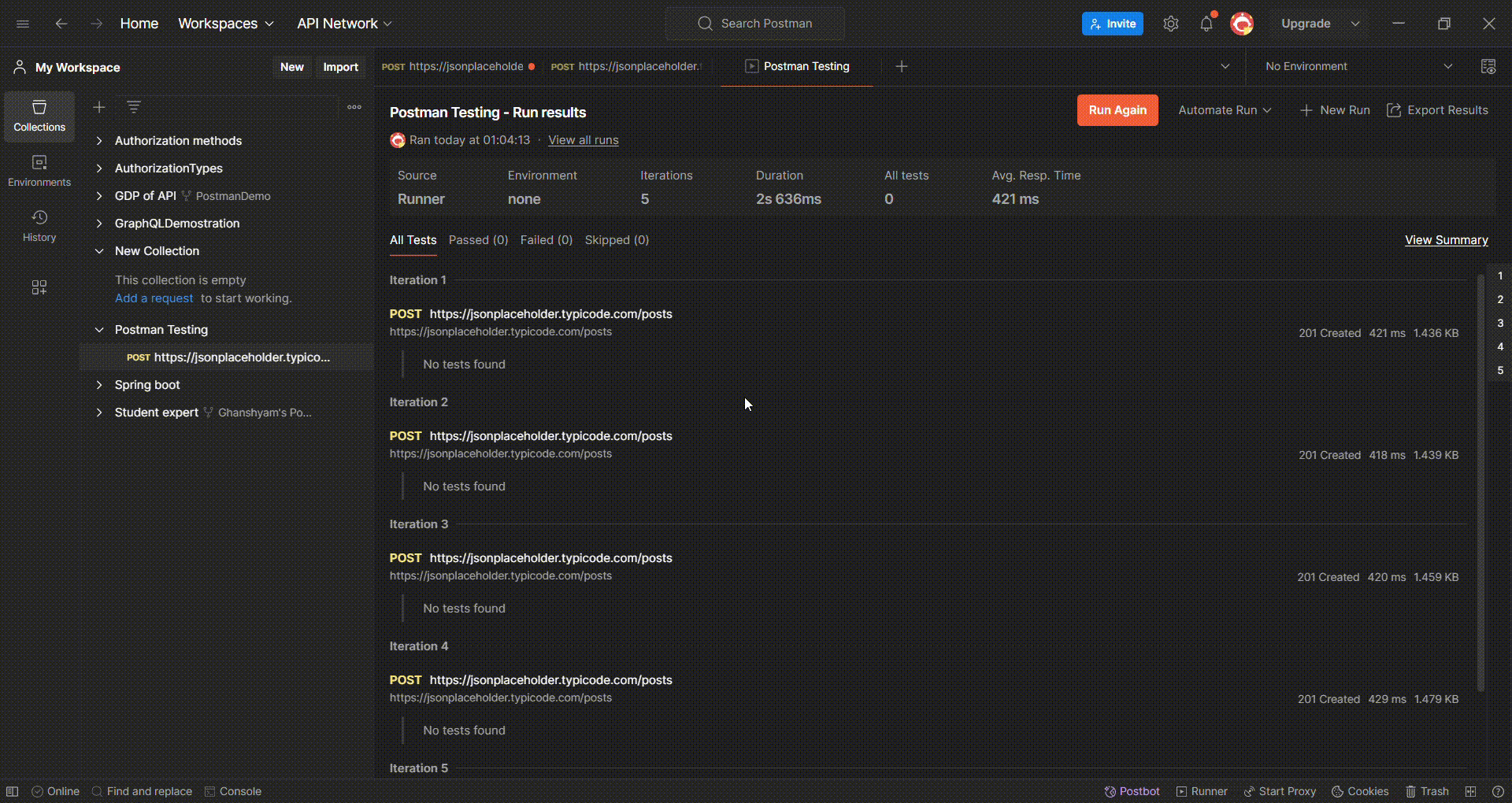This screenshot has height=803, width=1512.
Task: Start Proxy from status bar
Action: click(1280, 791)
